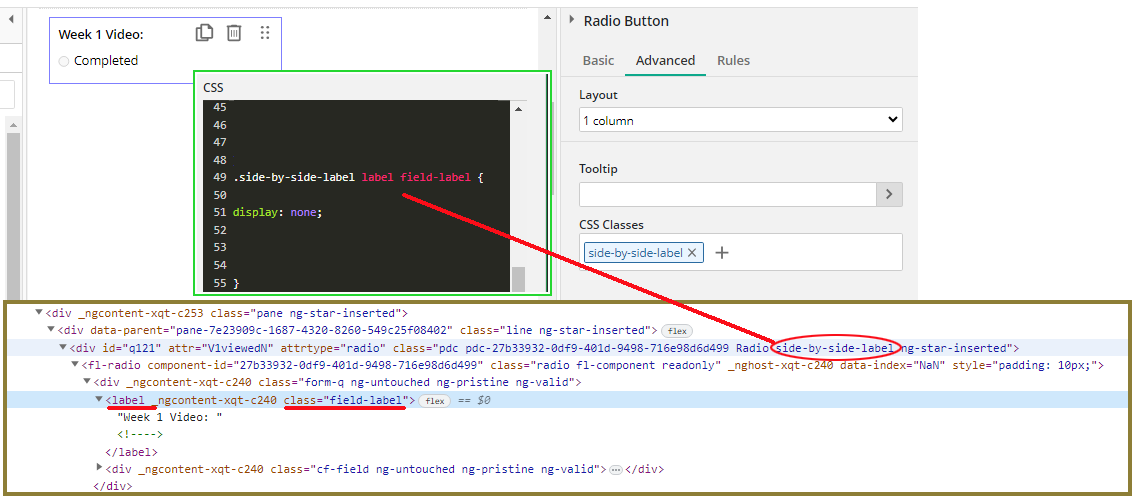
Task: Expand the Tooltip arrow button
Action: 889,194
